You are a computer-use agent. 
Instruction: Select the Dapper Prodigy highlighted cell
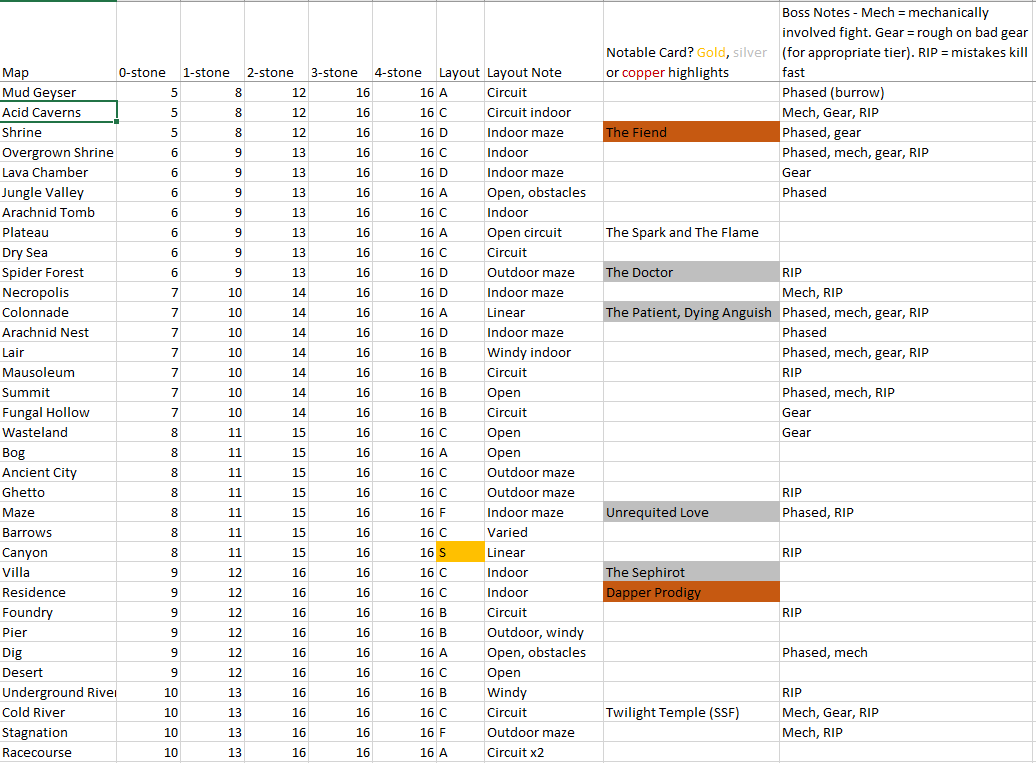[x=691, y=593]
